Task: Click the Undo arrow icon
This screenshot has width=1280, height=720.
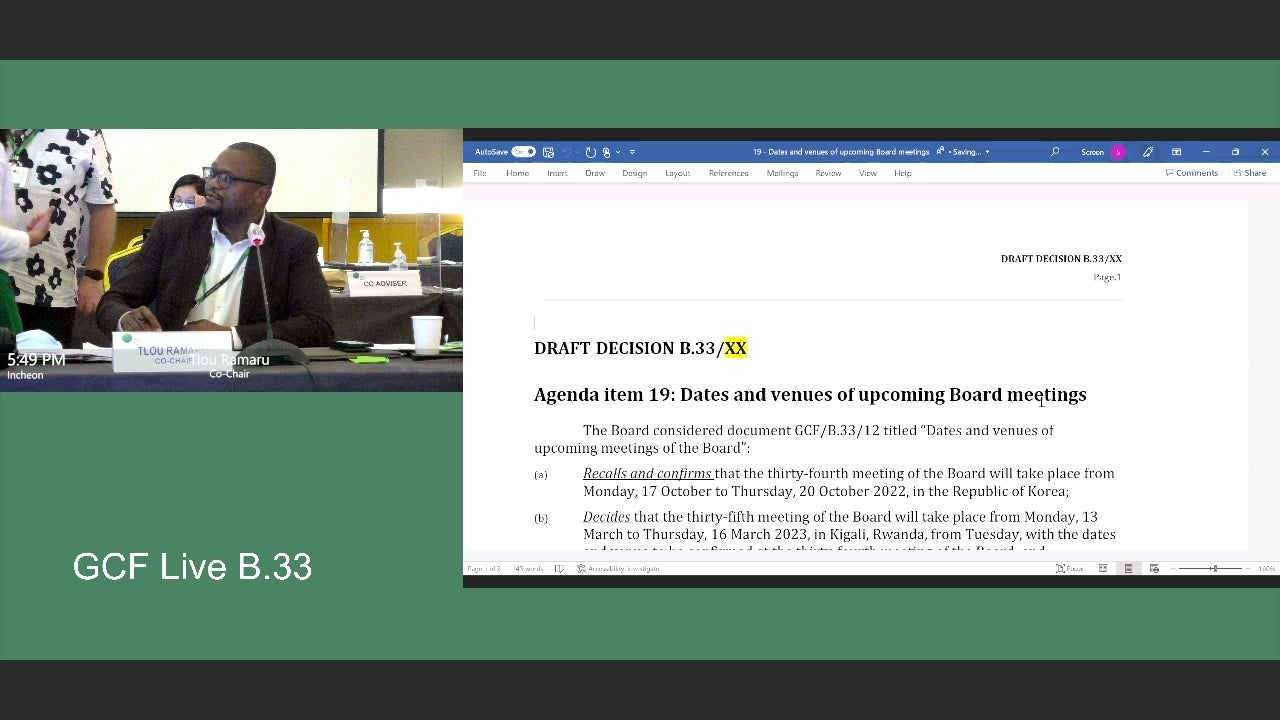Action: [567, 152]
